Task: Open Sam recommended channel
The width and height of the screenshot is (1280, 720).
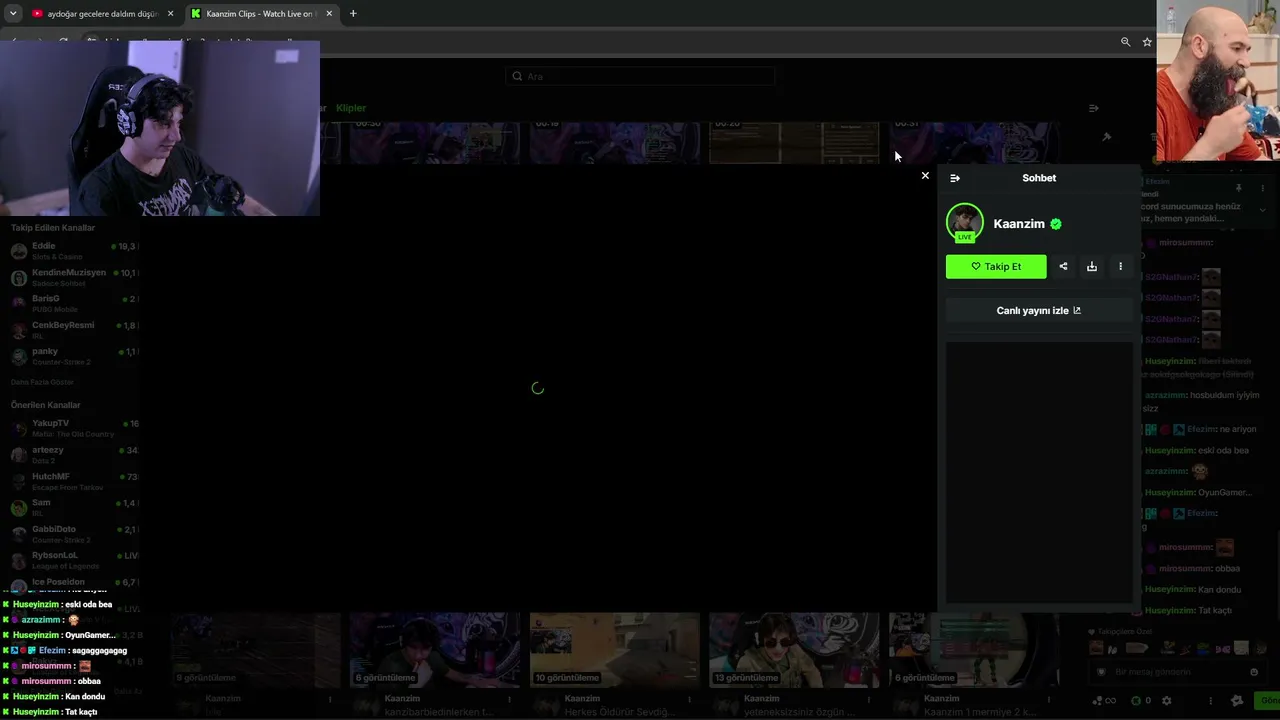Action: click(x=74, y=508)
